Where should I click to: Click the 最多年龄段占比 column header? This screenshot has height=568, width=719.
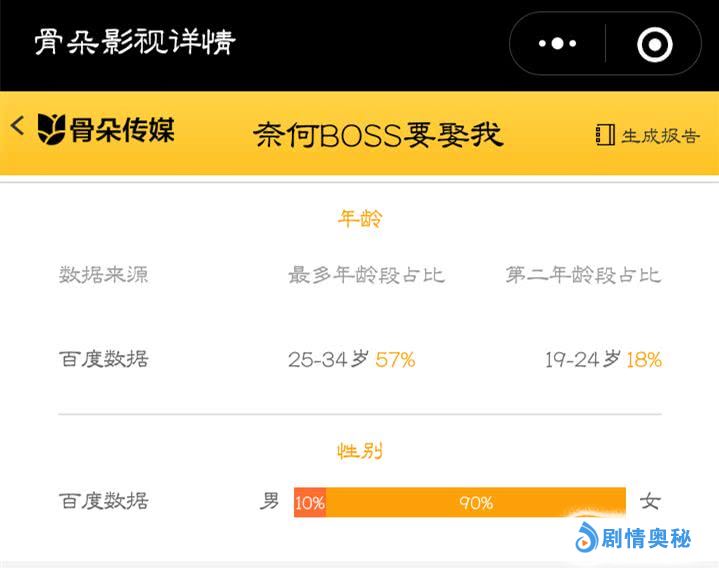coord(366,275)
